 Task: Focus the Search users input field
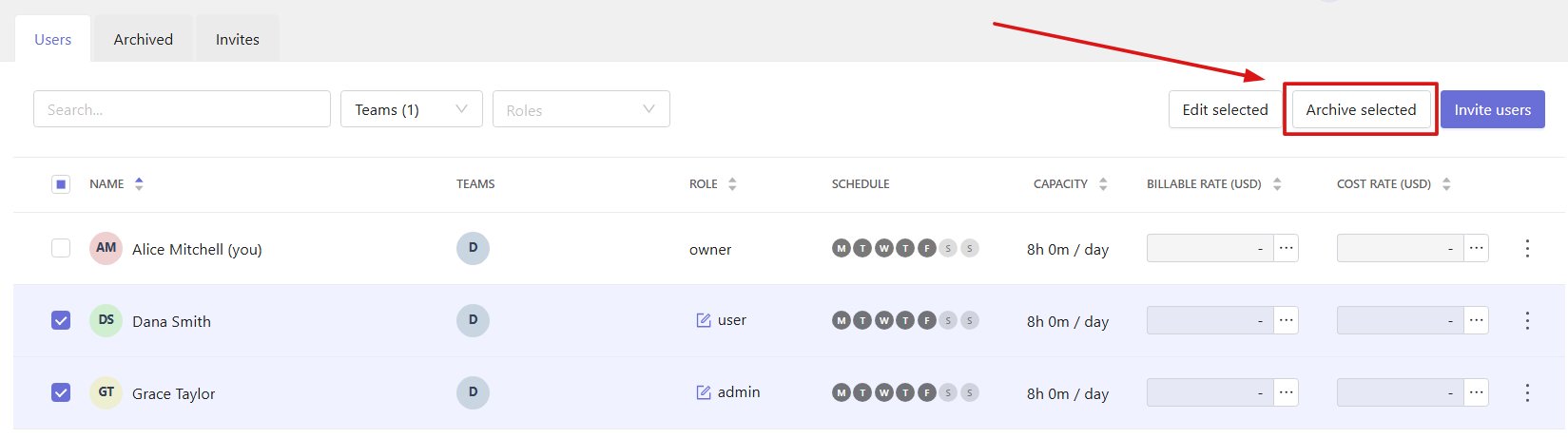[x=182, y=109]
